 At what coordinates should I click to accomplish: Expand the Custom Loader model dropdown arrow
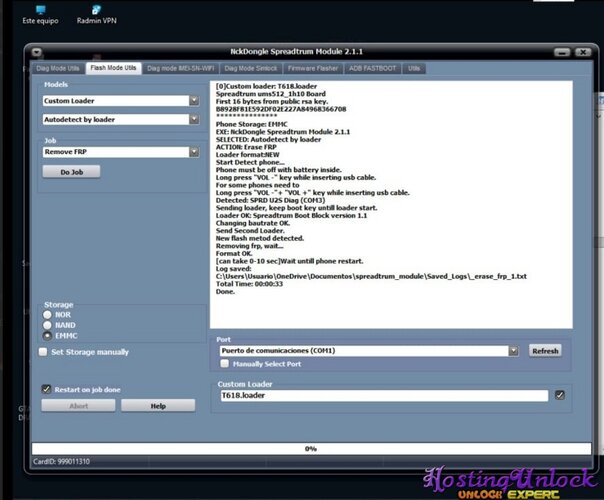tap(194, 101)
